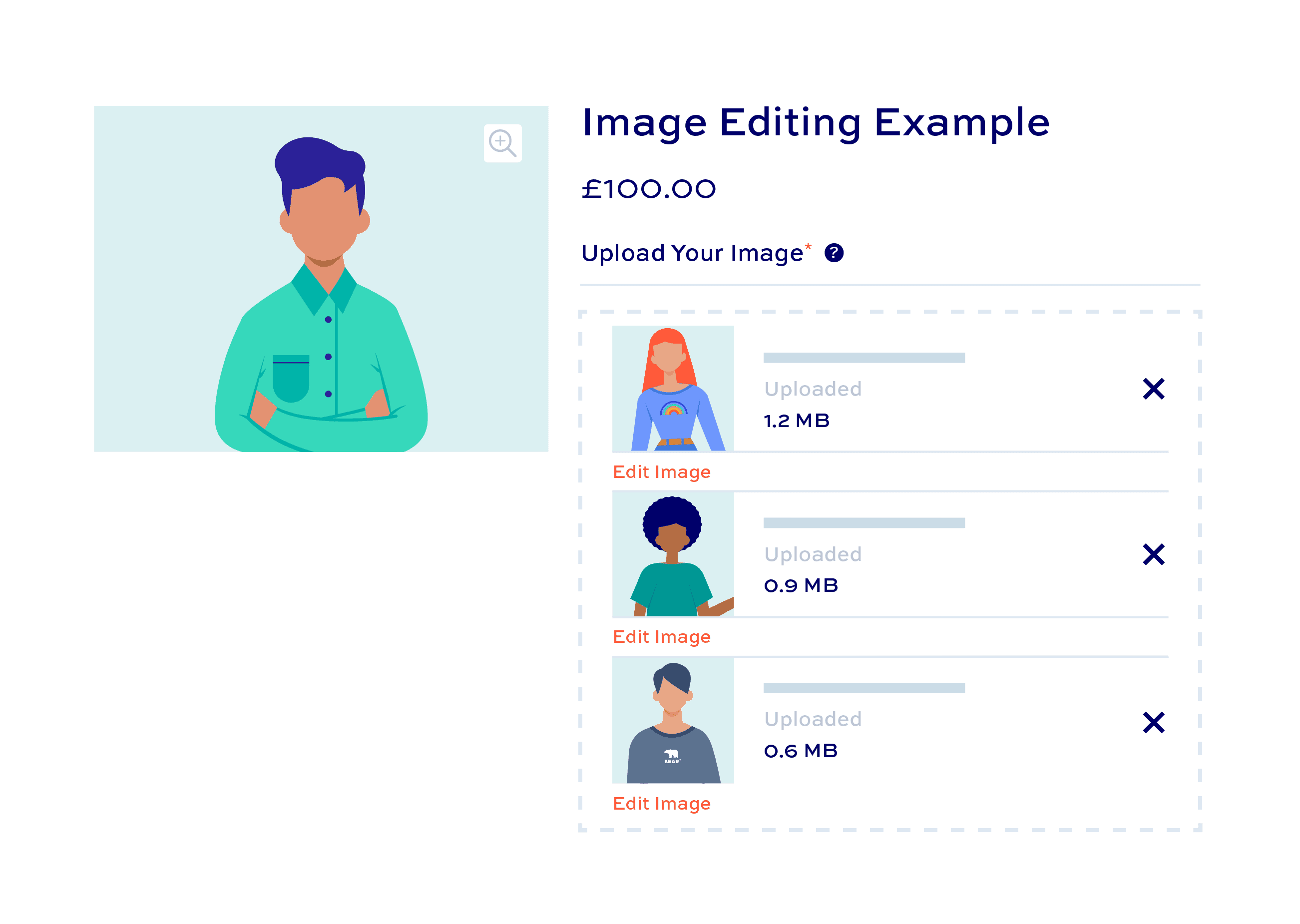Click Edit Image under the bear sweatshirt thumbnail
The image size is (1300, 924).
662,804
